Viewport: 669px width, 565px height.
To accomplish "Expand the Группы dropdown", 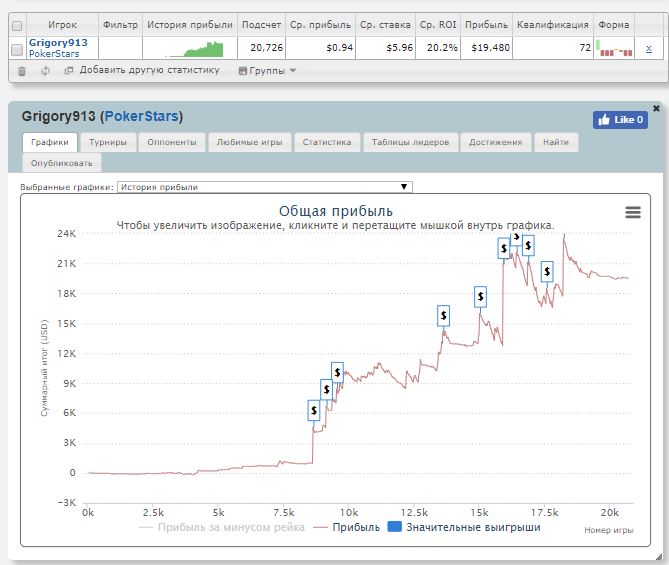I will 267,71.
